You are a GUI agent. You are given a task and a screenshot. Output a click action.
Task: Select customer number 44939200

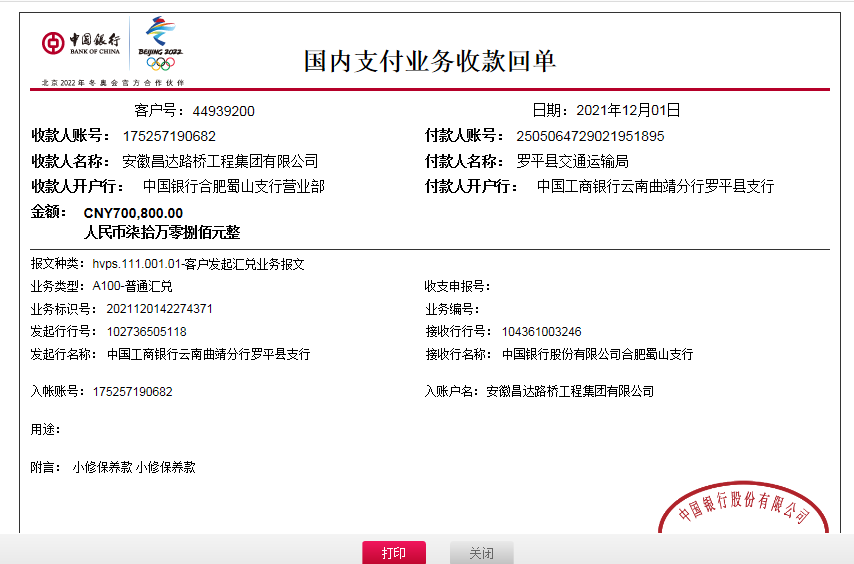(x=223, y=111)
